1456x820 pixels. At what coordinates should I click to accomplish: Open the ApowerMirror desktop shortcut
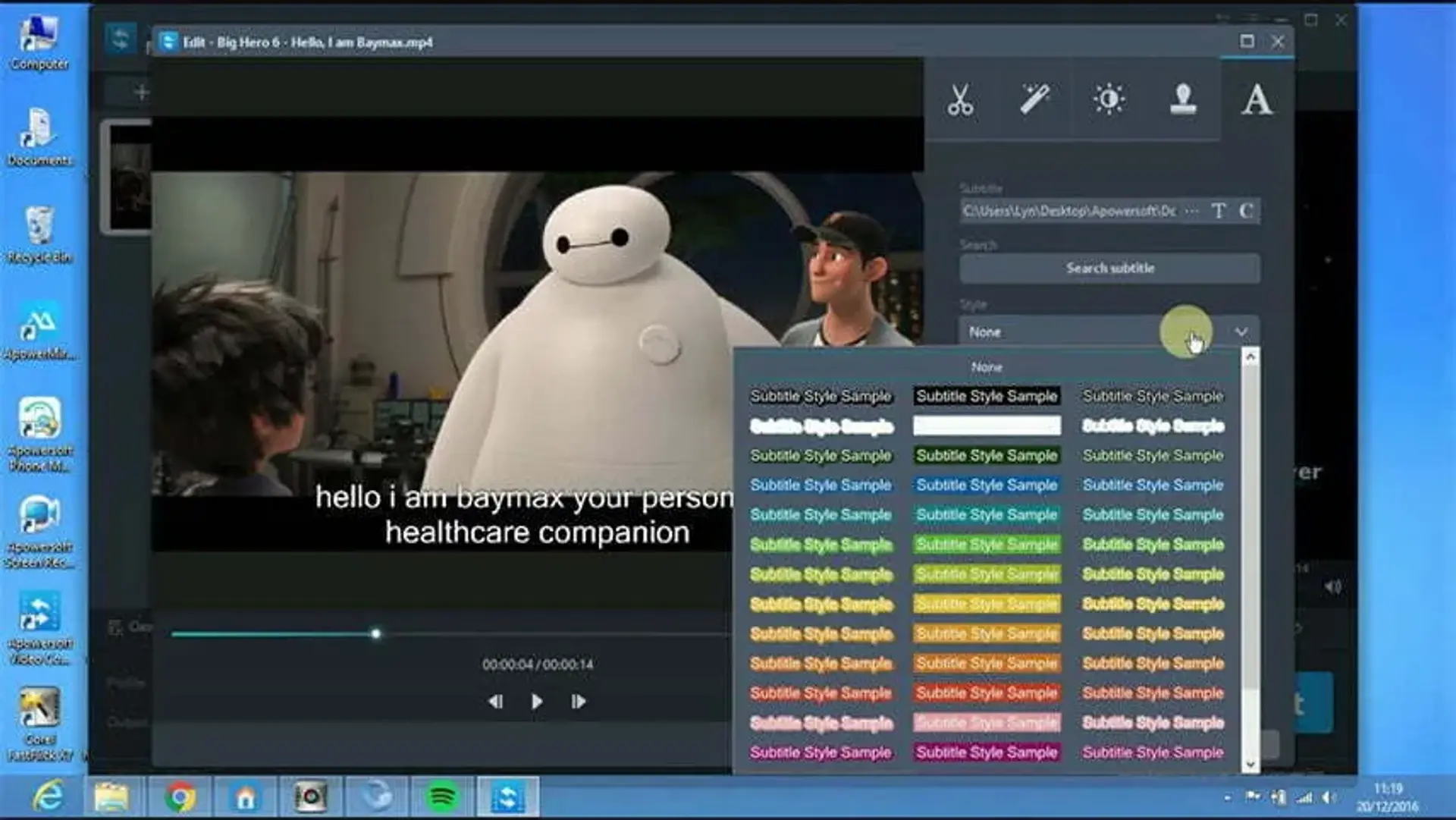[39, 332]
